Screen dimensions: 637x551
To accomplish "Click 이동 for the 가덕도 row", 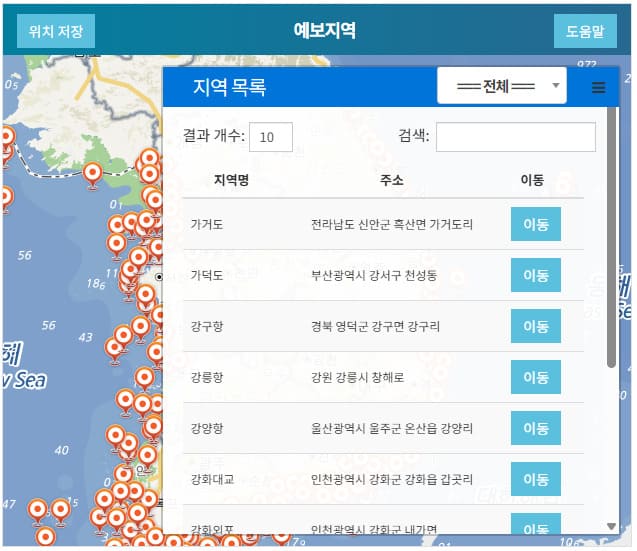I will pyautogui.click(x=535, y=275).
